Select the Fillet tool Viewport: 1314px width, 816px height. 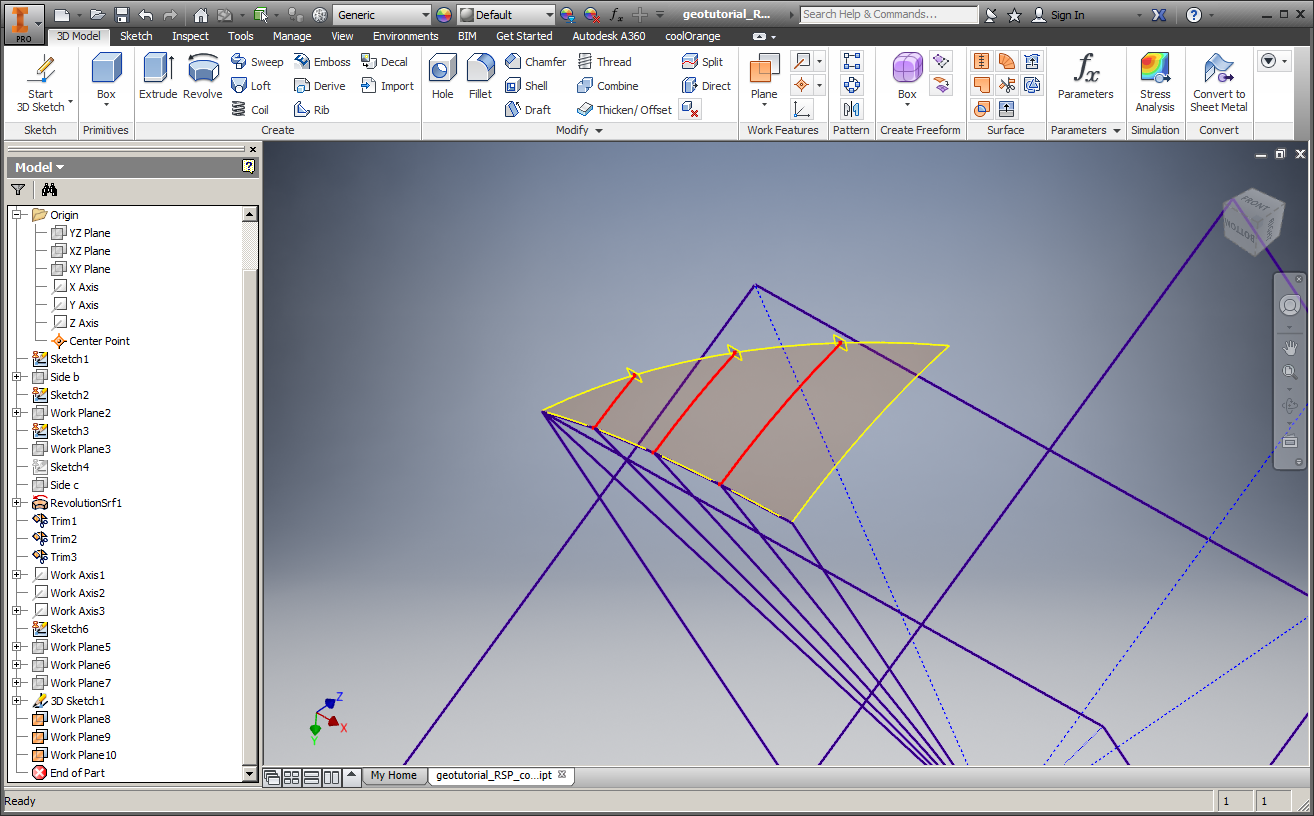(x=480, y=77)
